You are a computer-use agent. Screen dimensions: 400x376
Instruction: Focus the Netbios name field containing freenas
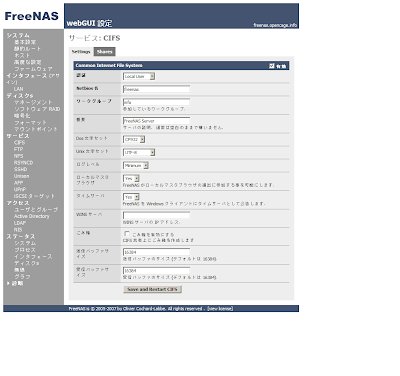[156, 89]
